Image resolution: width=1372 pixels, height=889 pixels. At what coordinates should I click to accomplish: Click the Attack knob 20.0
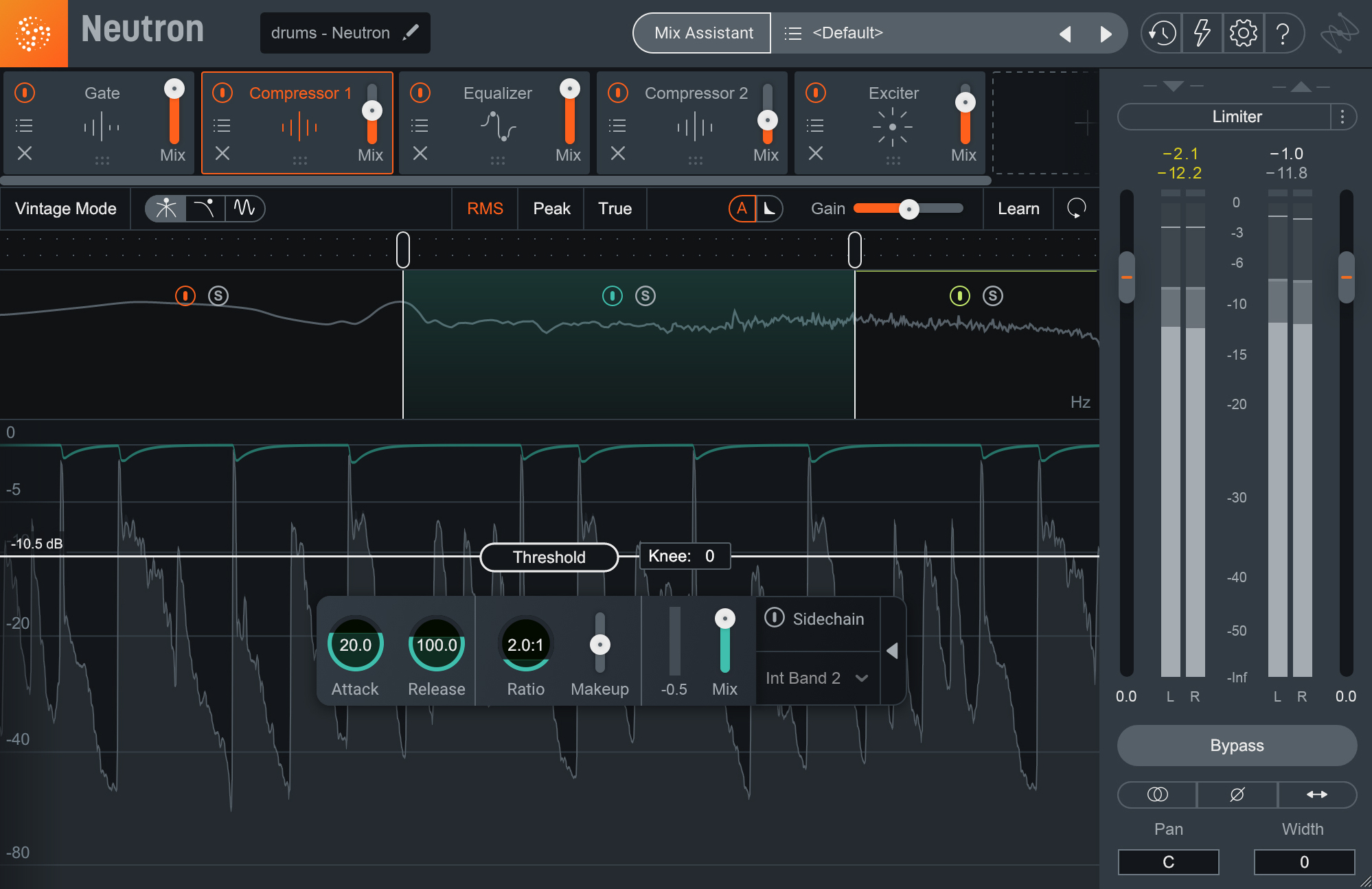pos(355,644)
